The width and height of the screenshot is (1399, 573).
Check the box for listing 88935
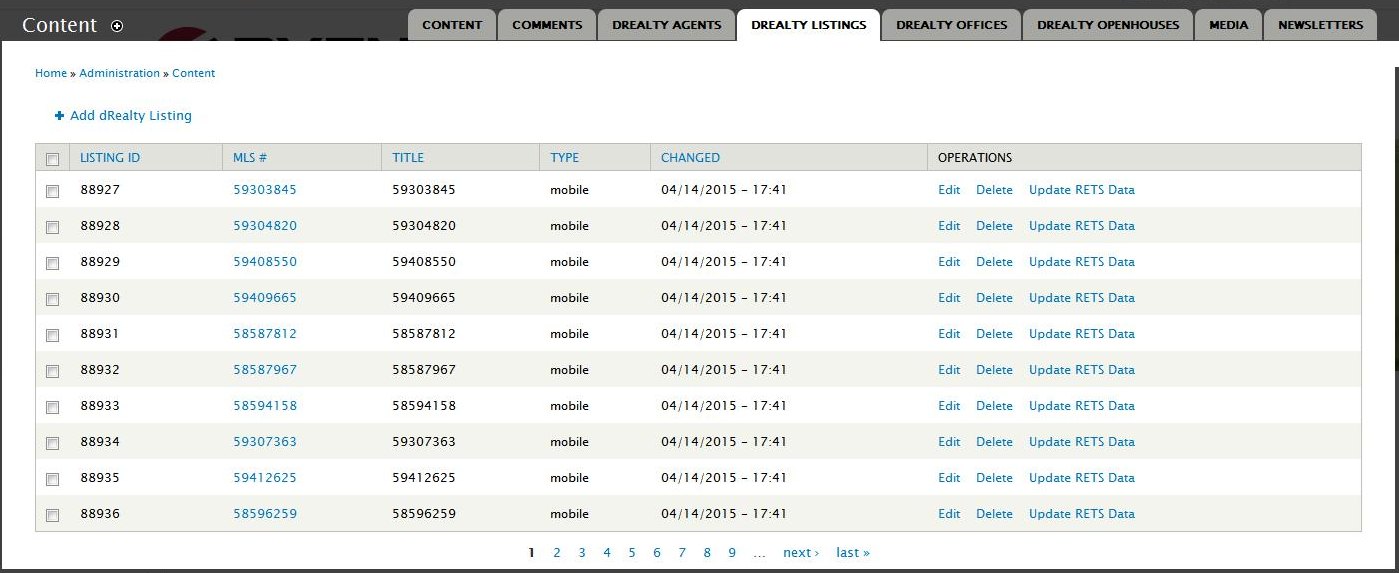[x=52, y=479]
